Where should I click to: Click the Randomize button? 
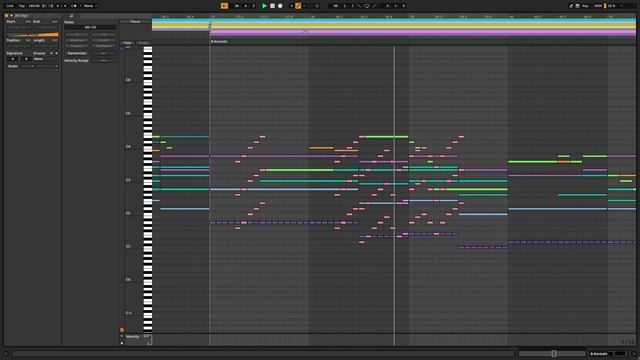point(77,53)
